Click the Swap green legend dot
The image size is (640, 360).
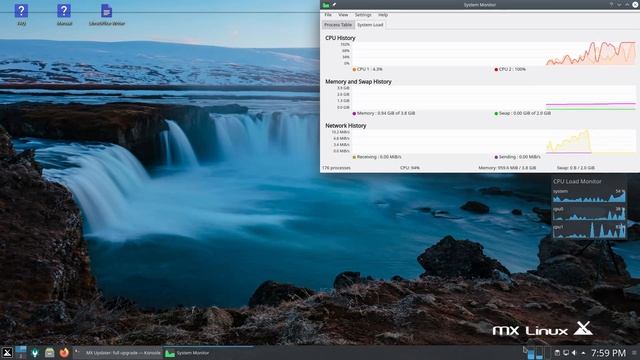point(496,113)
